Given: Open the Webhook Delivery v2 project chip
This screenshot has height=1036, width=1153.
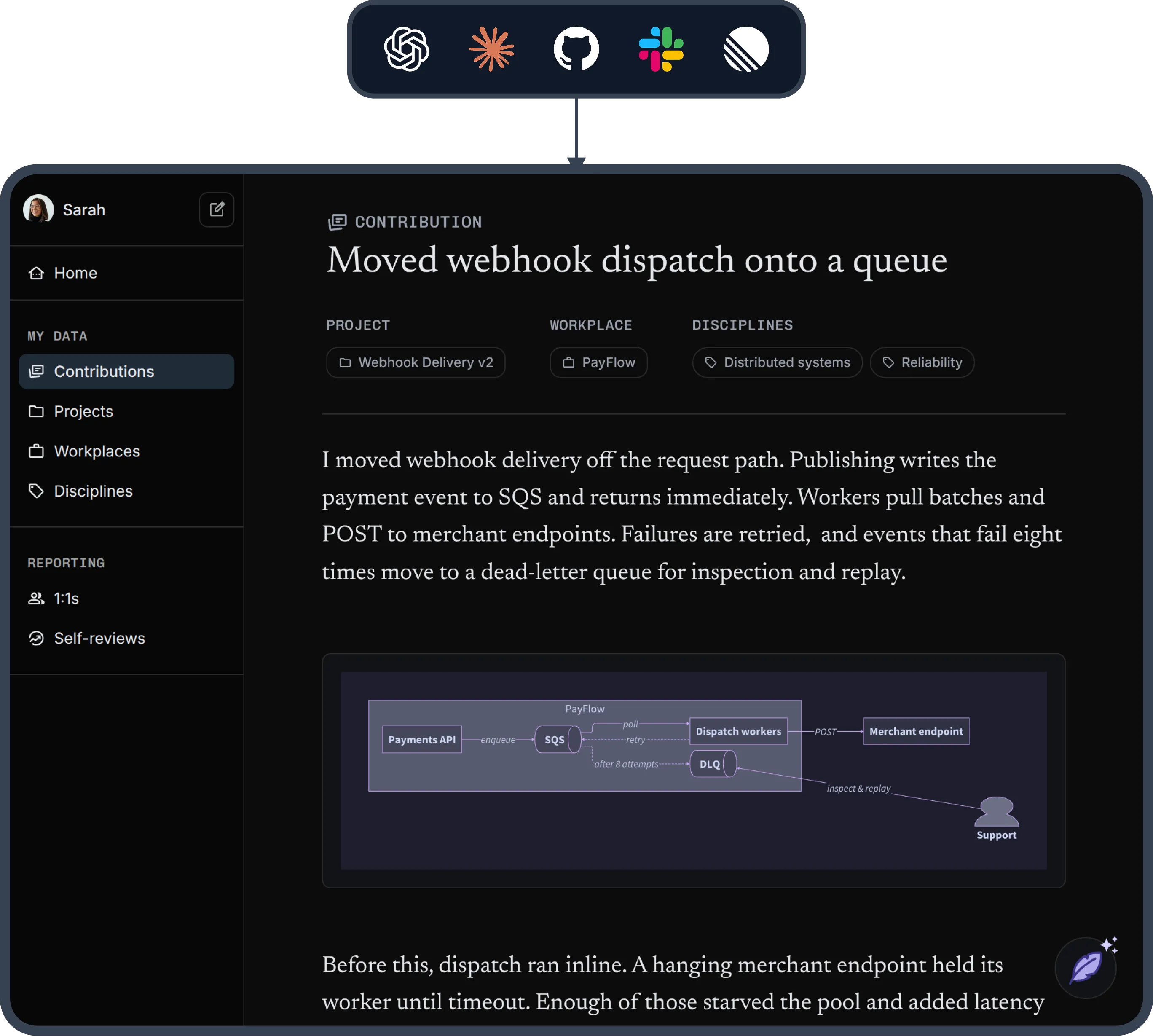Looking at the screenshot, I should click(416, 362).
